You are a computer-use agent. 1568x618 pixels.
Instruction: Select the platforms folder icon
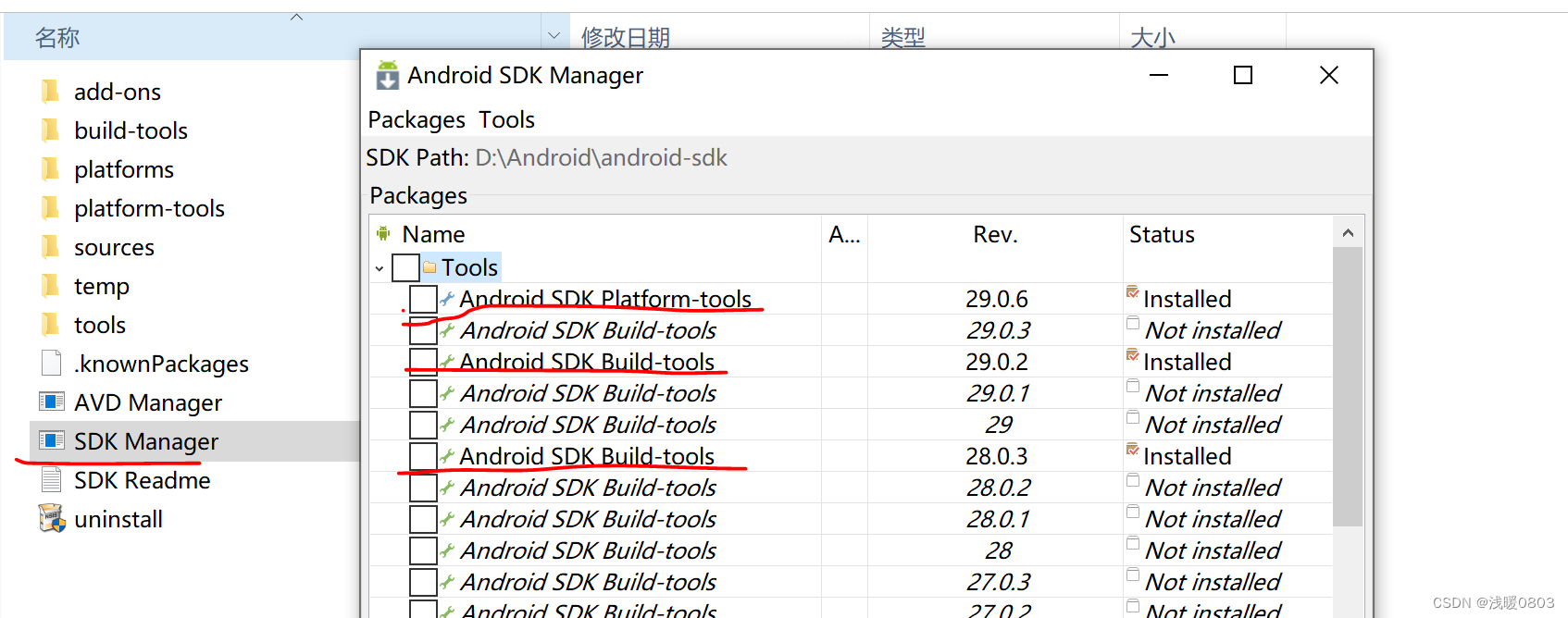(51, 169)
